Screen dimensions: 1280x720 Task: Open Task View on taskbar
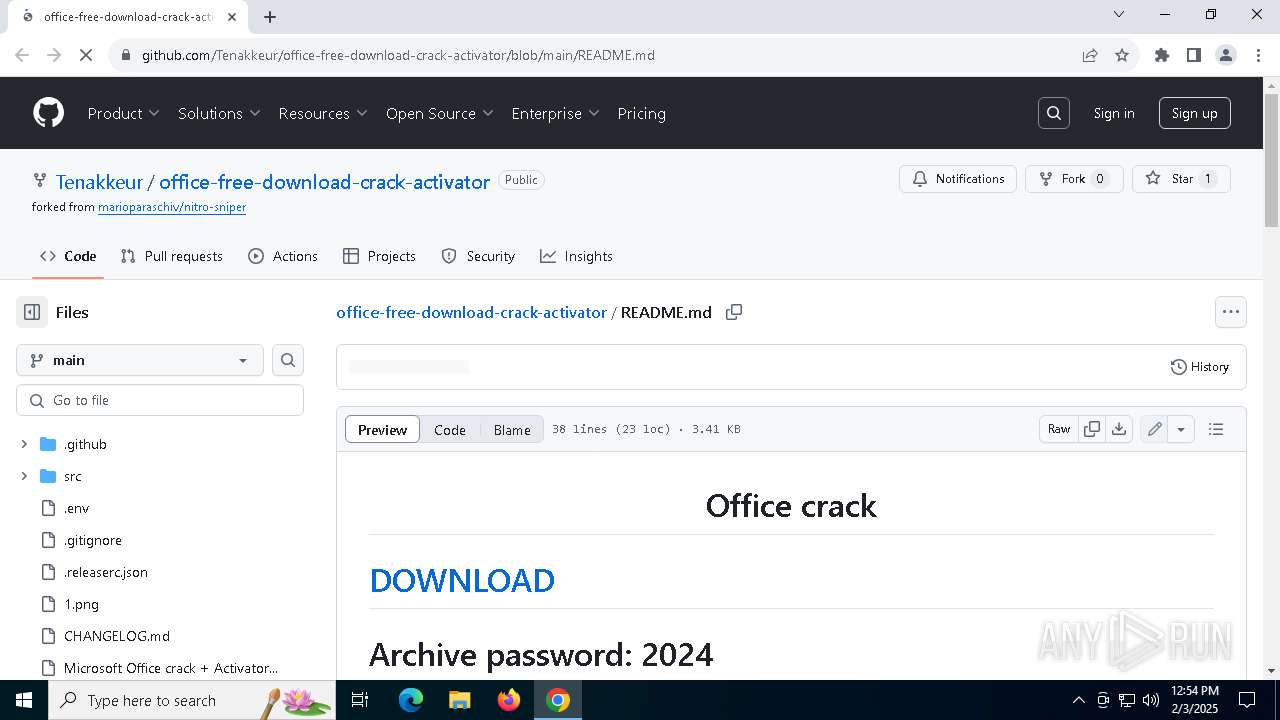click(x=360, y=700)
